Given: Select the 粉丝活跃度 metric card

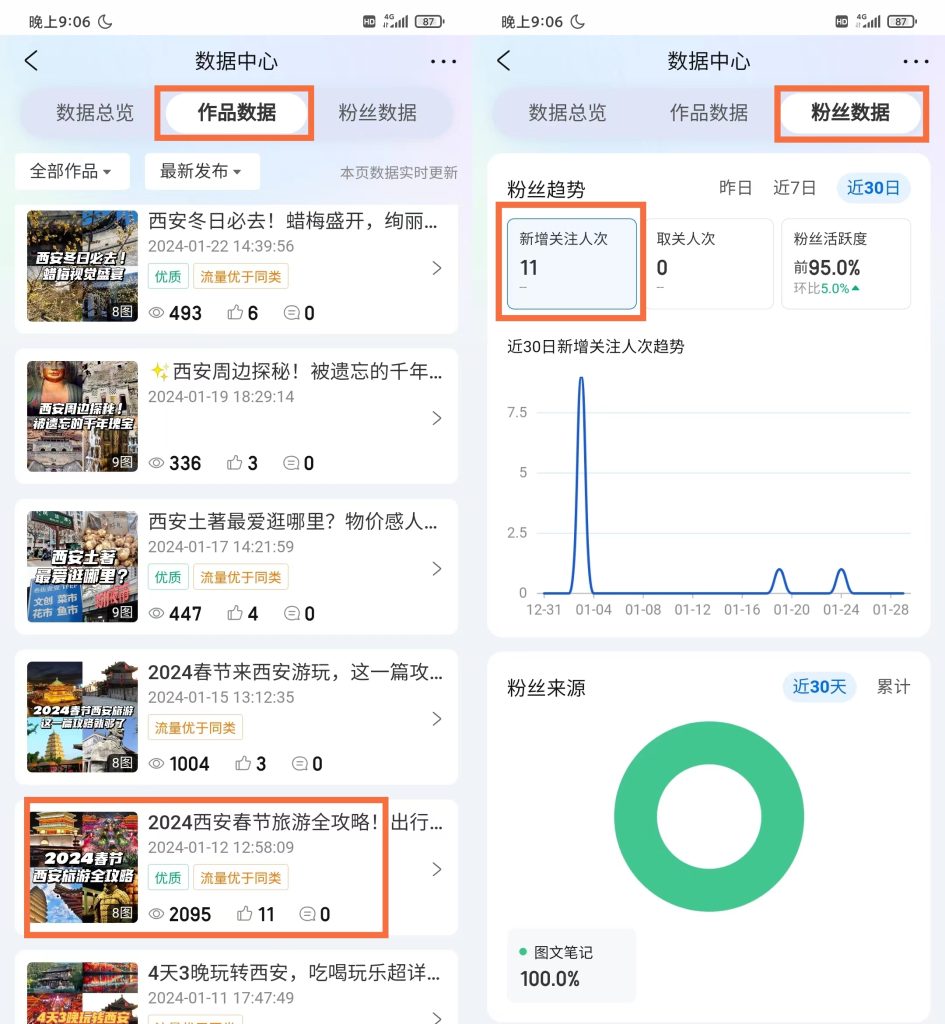Looking at the screenshot, I should pyautogui.click(x=846, y=264).
